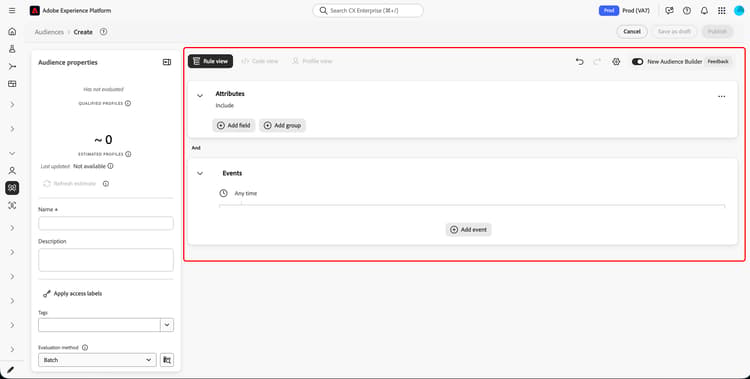
Task: Click the Add field button
Action: [x=234, y=125]
